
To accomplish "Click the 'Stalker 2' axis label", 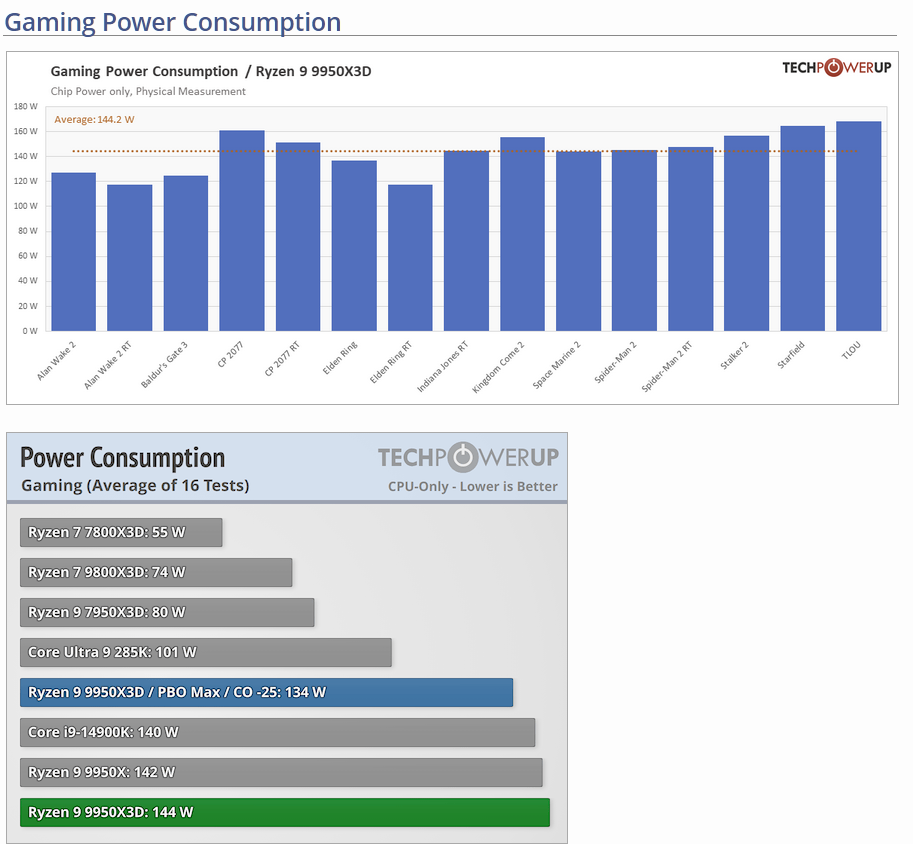I will (734, 356).
